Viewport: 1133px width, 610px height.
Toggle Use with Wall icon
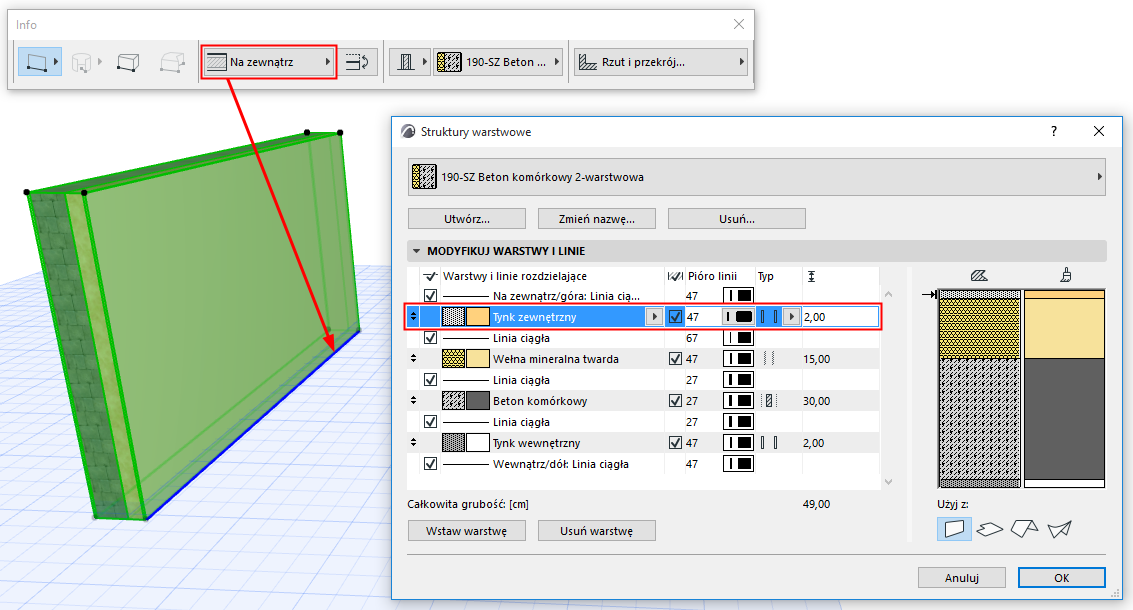pos(955,528)
